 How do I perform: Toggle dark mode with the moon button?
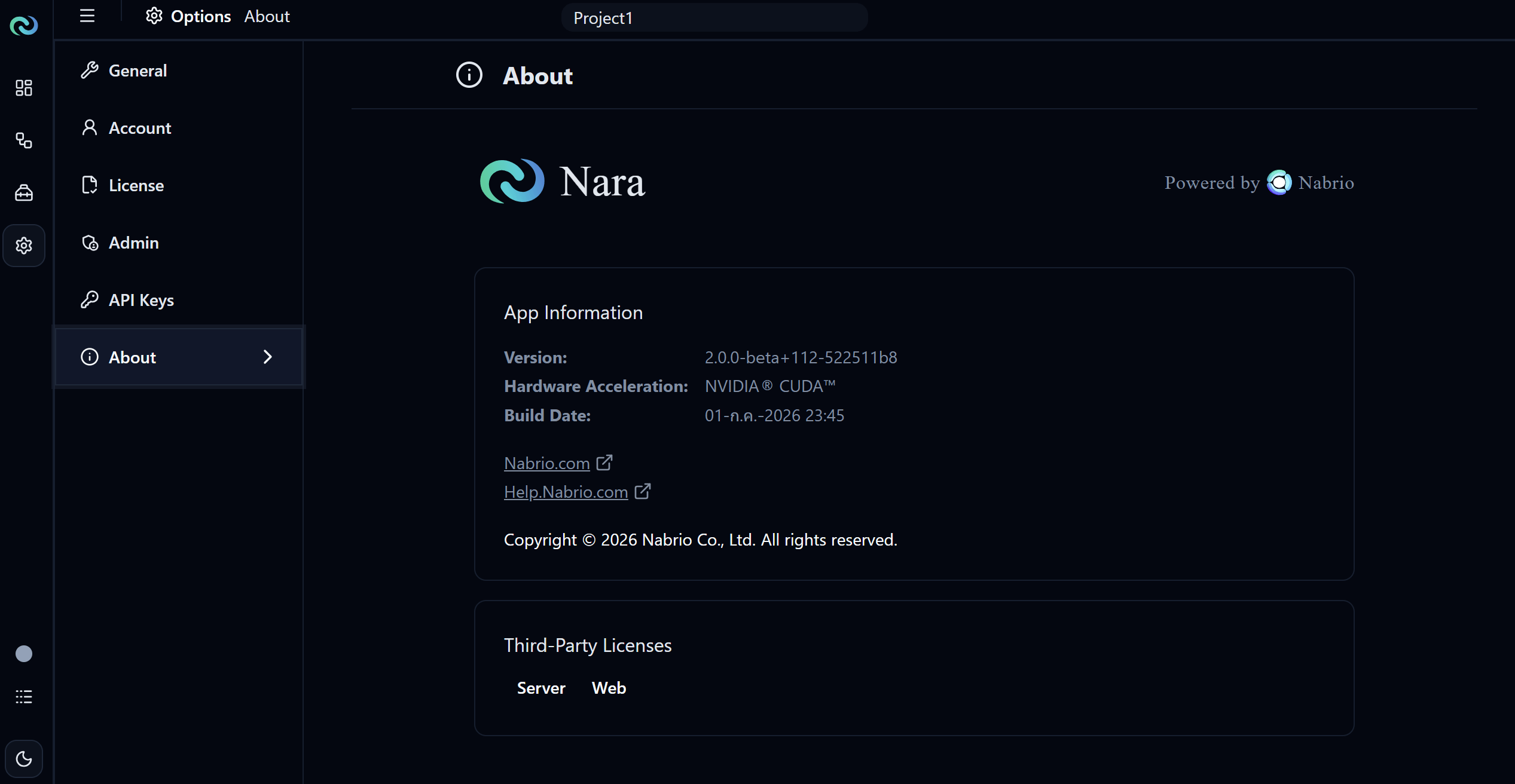click(x=24, y=759)
